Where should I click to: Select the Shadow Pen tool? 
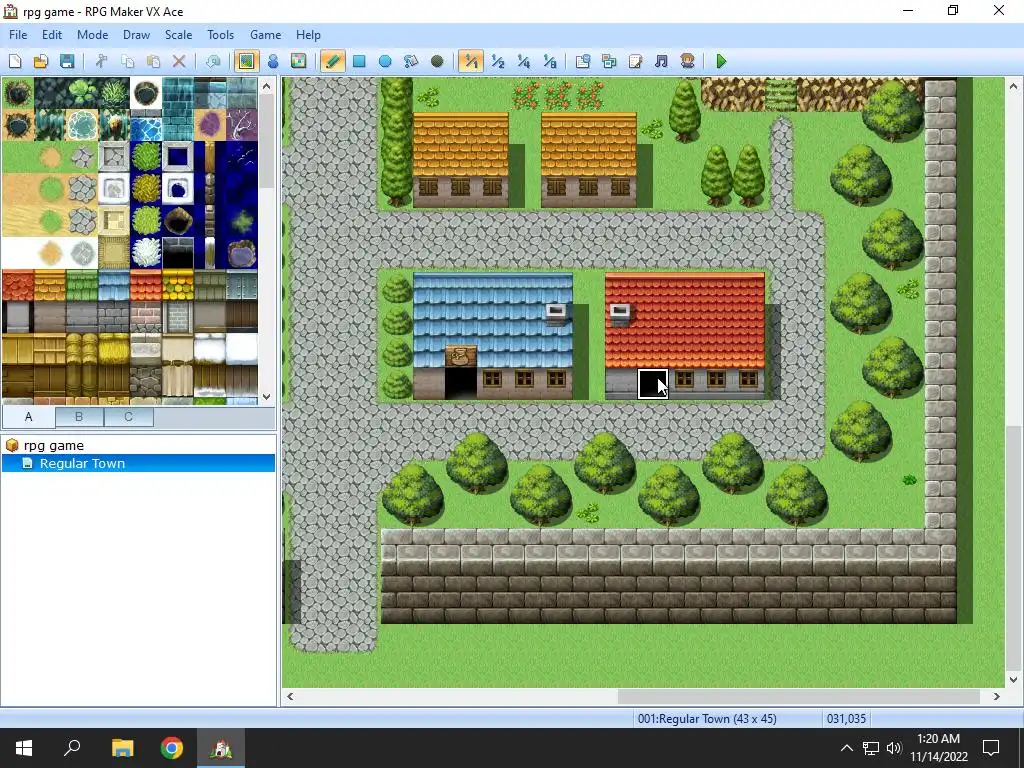pyautogui.click(x=437, y=61)
